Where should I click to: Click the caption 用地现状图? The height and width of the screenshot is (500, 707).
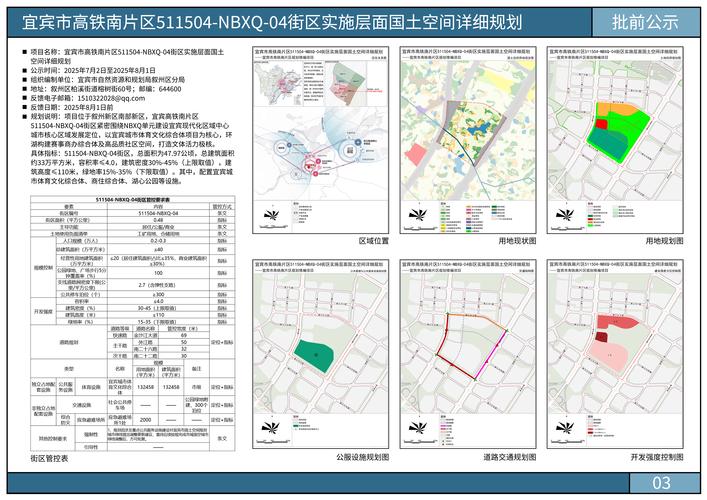518,241
